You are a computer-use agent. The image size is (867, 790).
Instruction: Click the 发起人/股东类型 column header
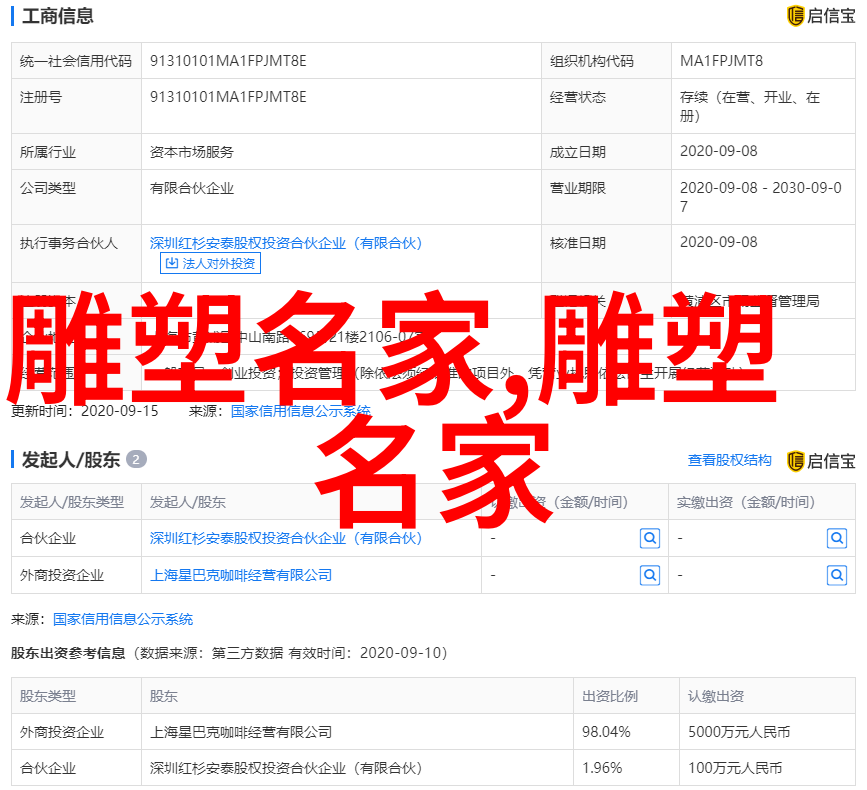pyautogui.click(x=72, y=502)
